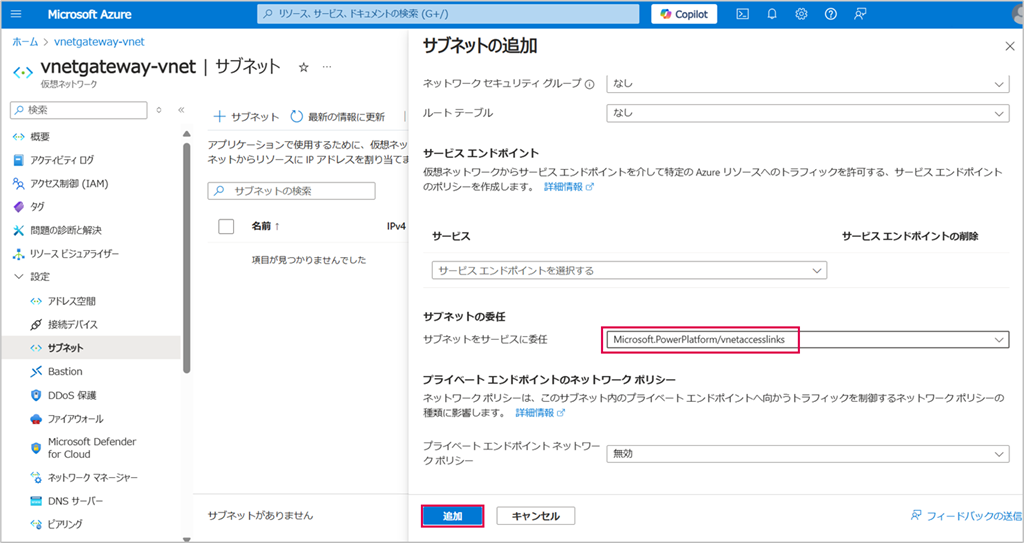The height and width of the screenshot is (543, 1024).
Task: Click the top bar feedback icon
Action: click(x=860, y=14)
